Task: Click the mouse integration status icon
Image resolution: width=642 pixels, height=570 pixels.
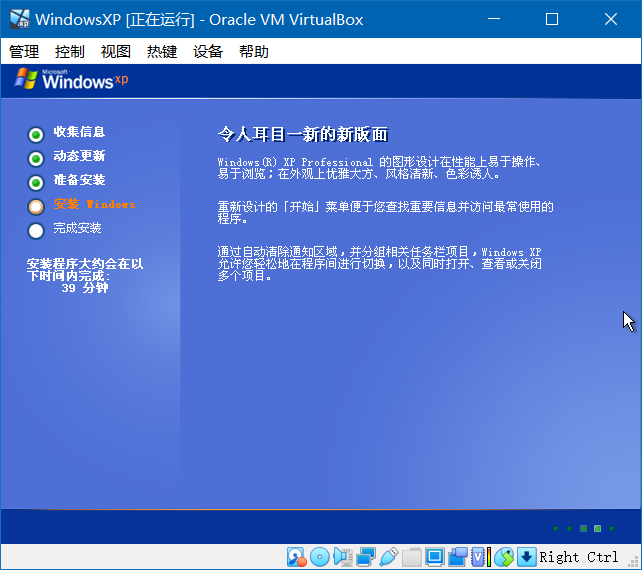Action: [x=504, y=557]
